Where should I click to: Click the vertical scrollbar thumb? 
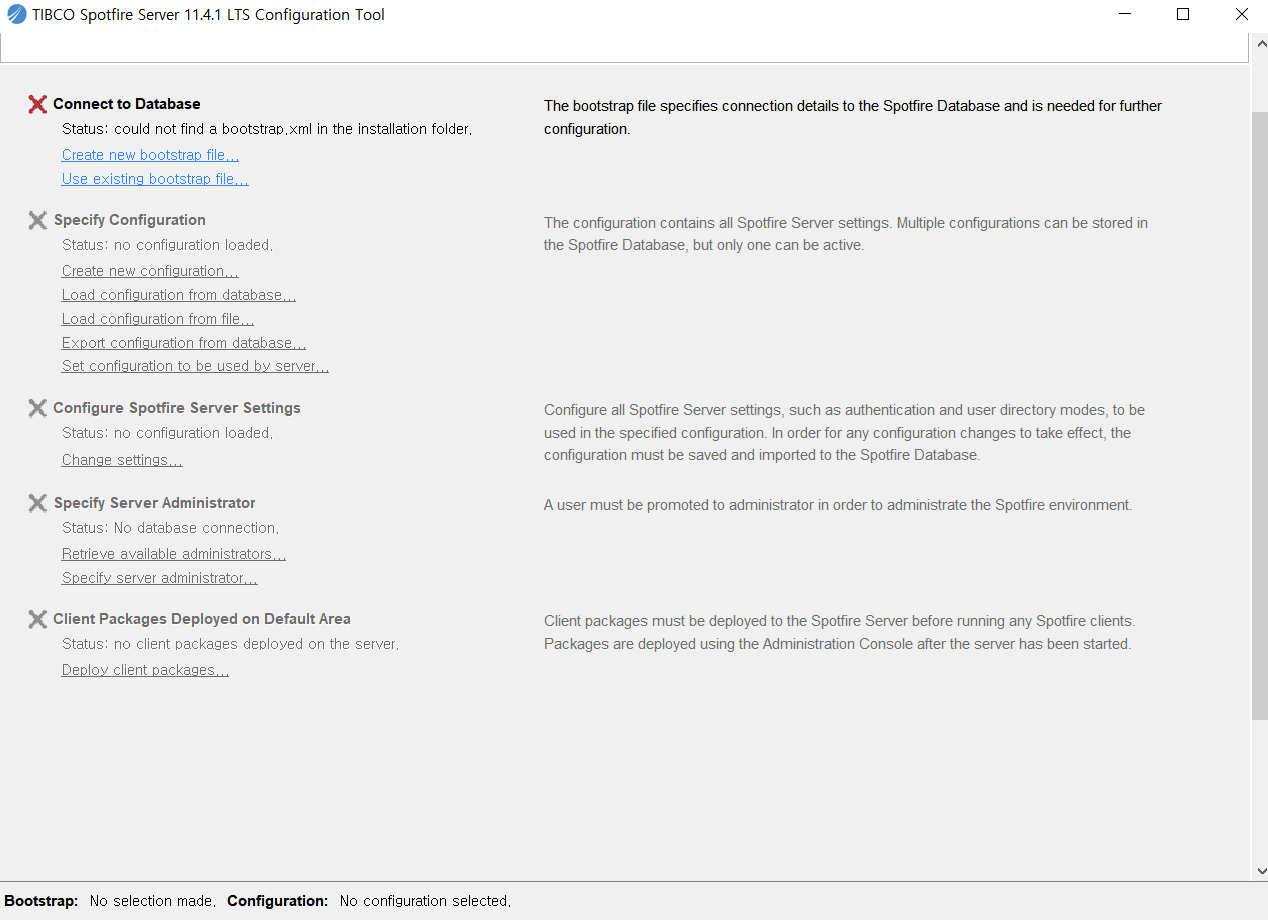1259,415
